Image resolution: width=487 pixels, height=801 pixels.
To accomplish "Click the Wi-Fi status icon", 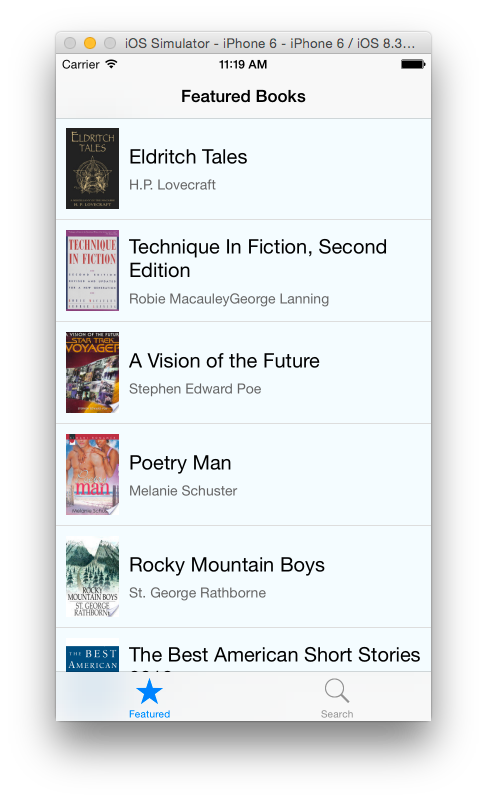I will coord(111,64).
